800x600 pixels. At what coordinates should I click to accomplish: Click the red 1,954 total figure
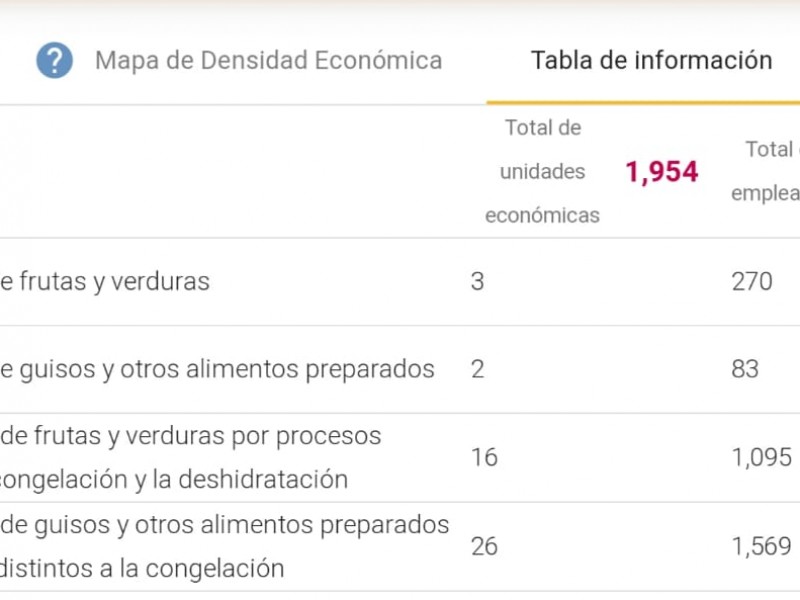(662, 171)
